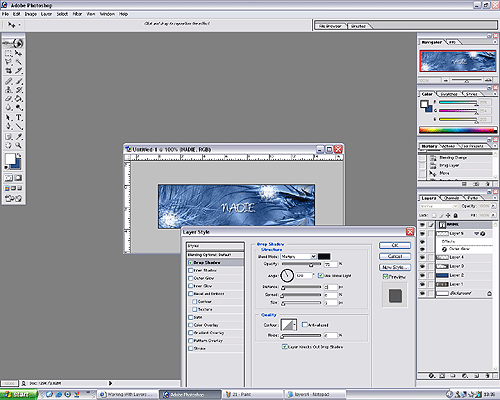
Task: Select the Move tool
Action: [19, 53]
